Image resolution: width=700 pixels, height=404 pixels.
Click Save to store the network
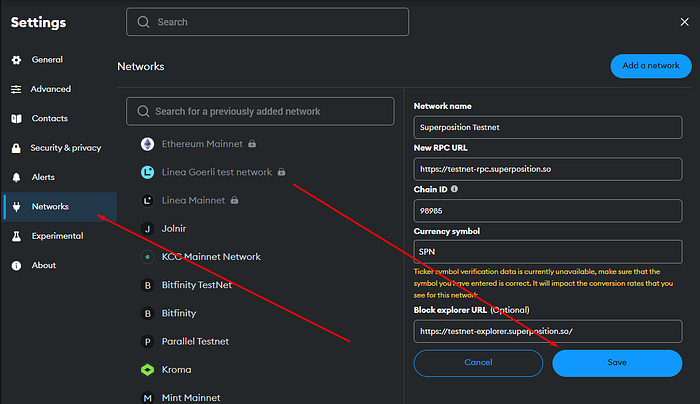[617, 363]
